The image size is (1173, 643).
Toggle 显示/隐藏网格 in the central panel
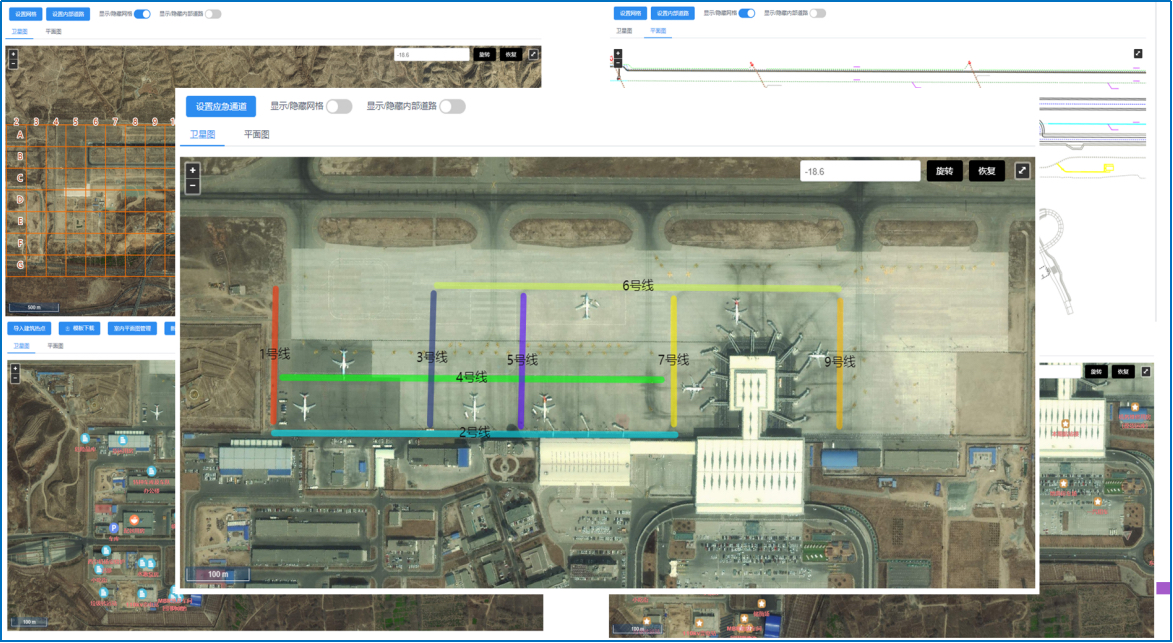click(339, 106)
